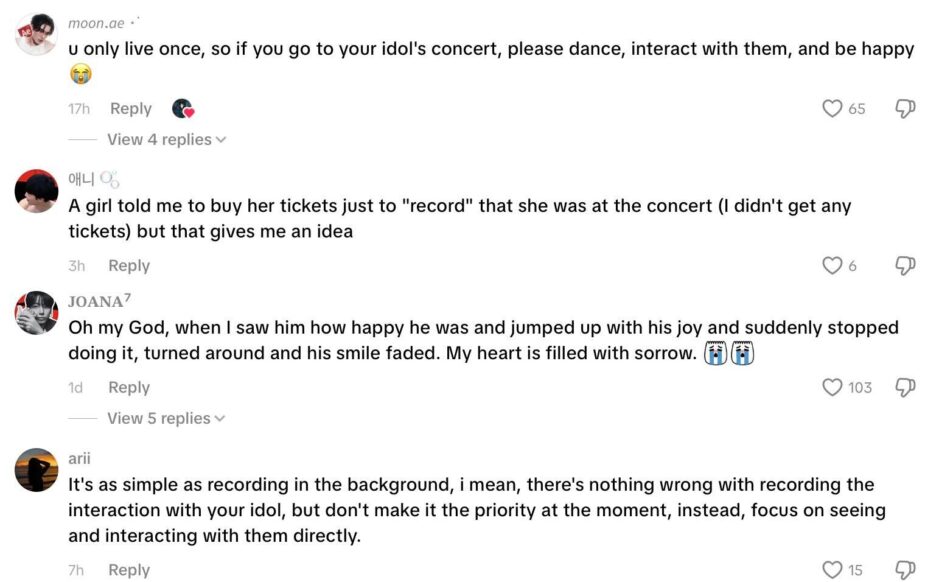Like JOANA's comment with 103 likes
925x582 pixels.
(x=832, y=387)
